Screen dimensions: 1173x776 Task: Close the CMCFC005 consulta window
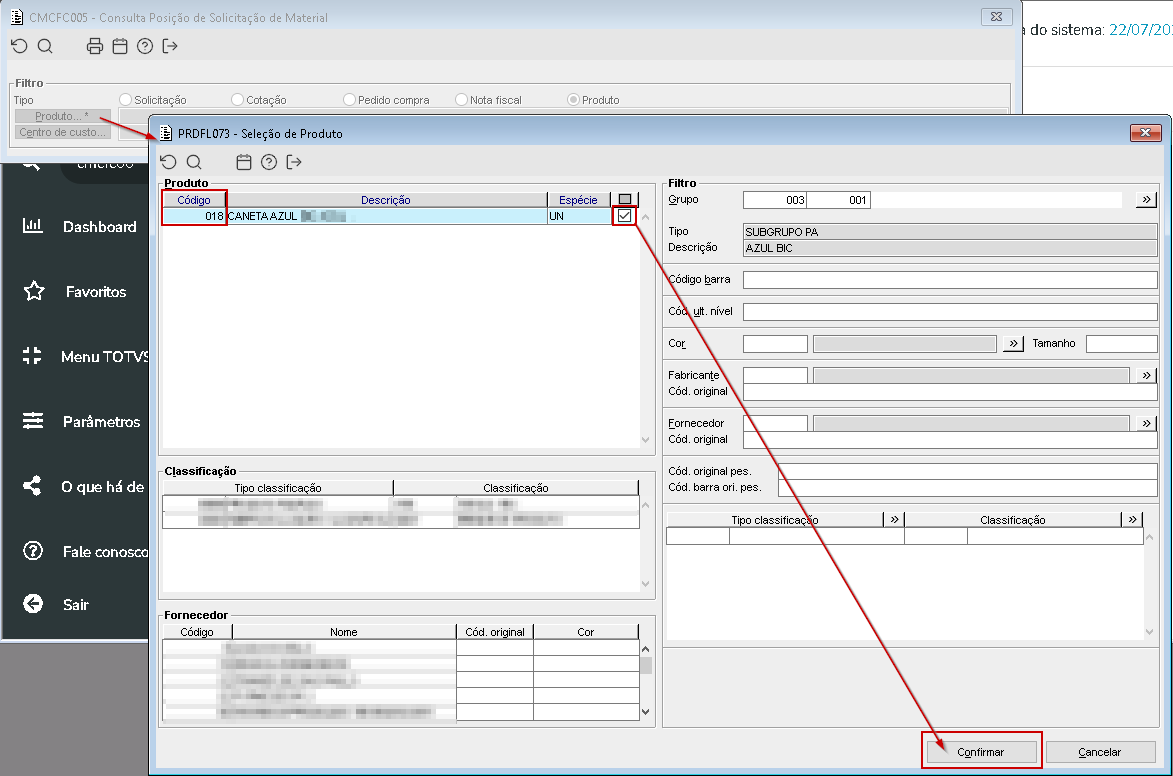996,16
